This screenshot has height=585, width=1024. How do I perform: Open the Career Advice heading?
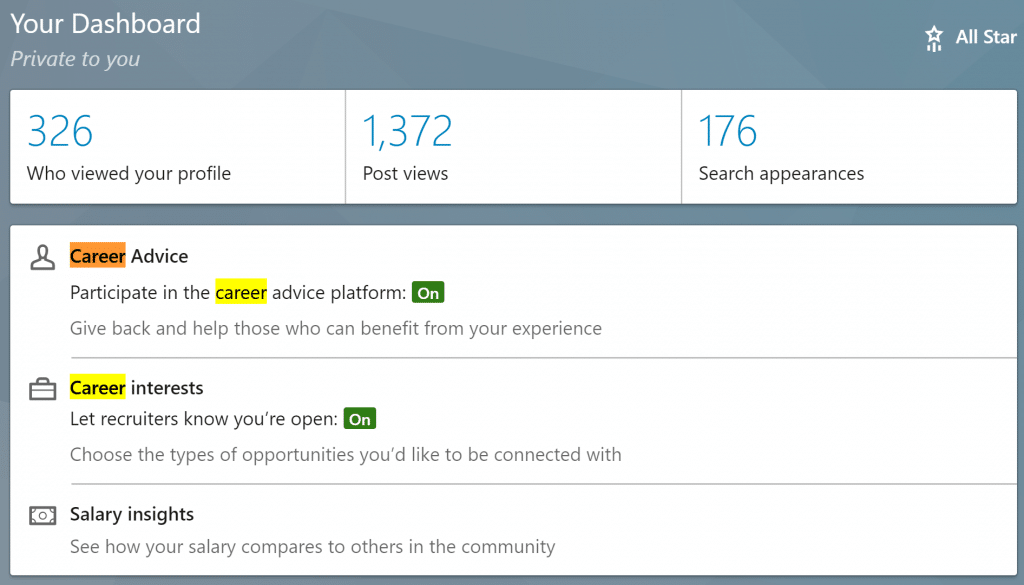point(129,256)
